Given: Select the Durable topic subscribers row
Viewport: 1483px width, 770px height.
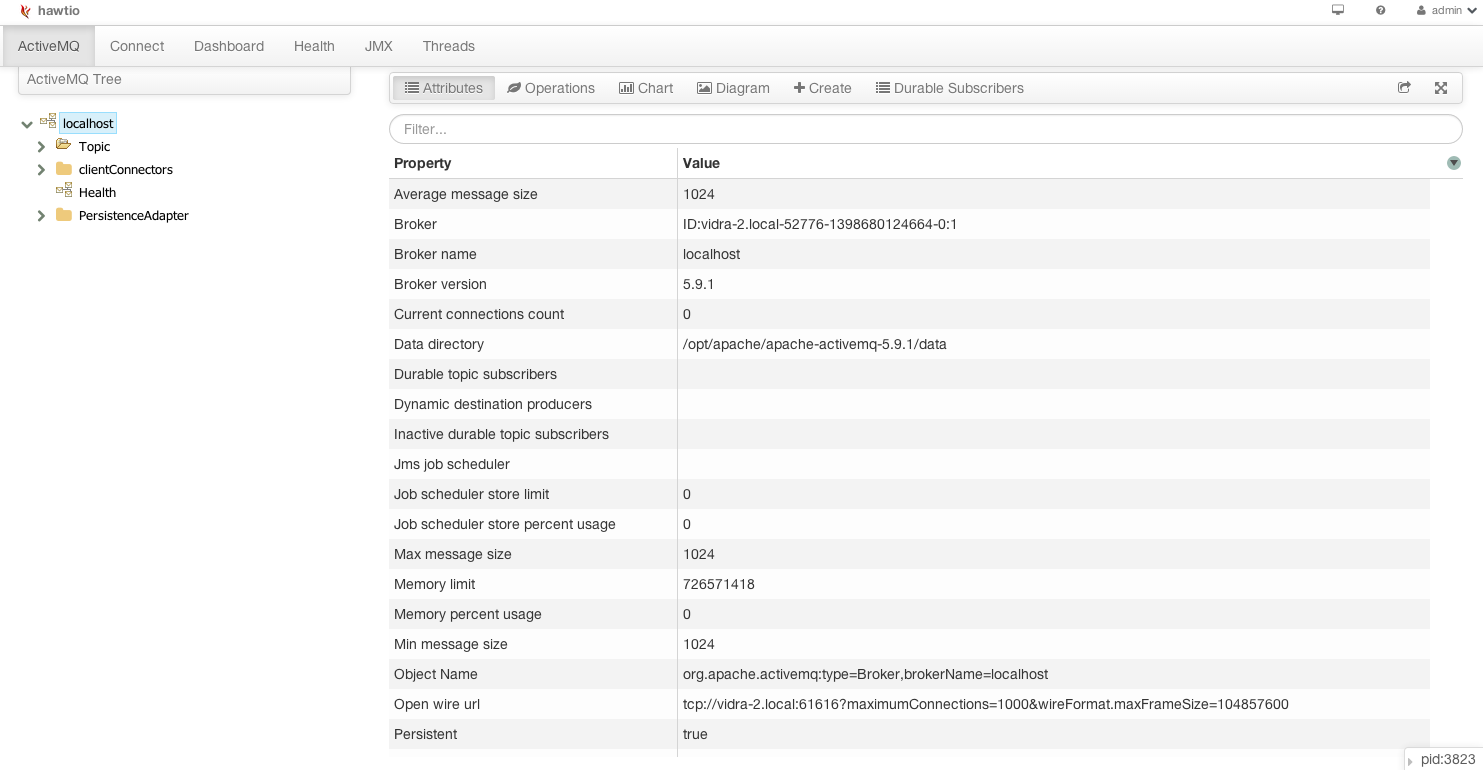Looking at the screenshot, I should 909,374.
